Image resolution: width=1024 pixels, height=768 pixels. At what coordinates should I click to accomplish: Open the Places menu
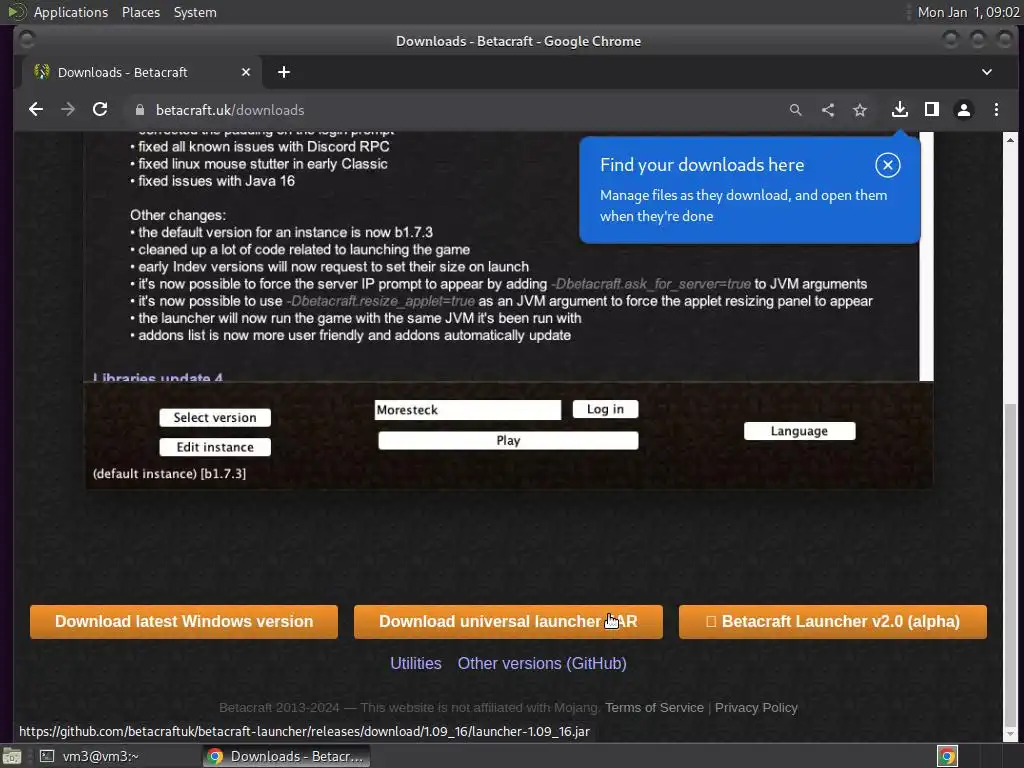tap(140, 12)
